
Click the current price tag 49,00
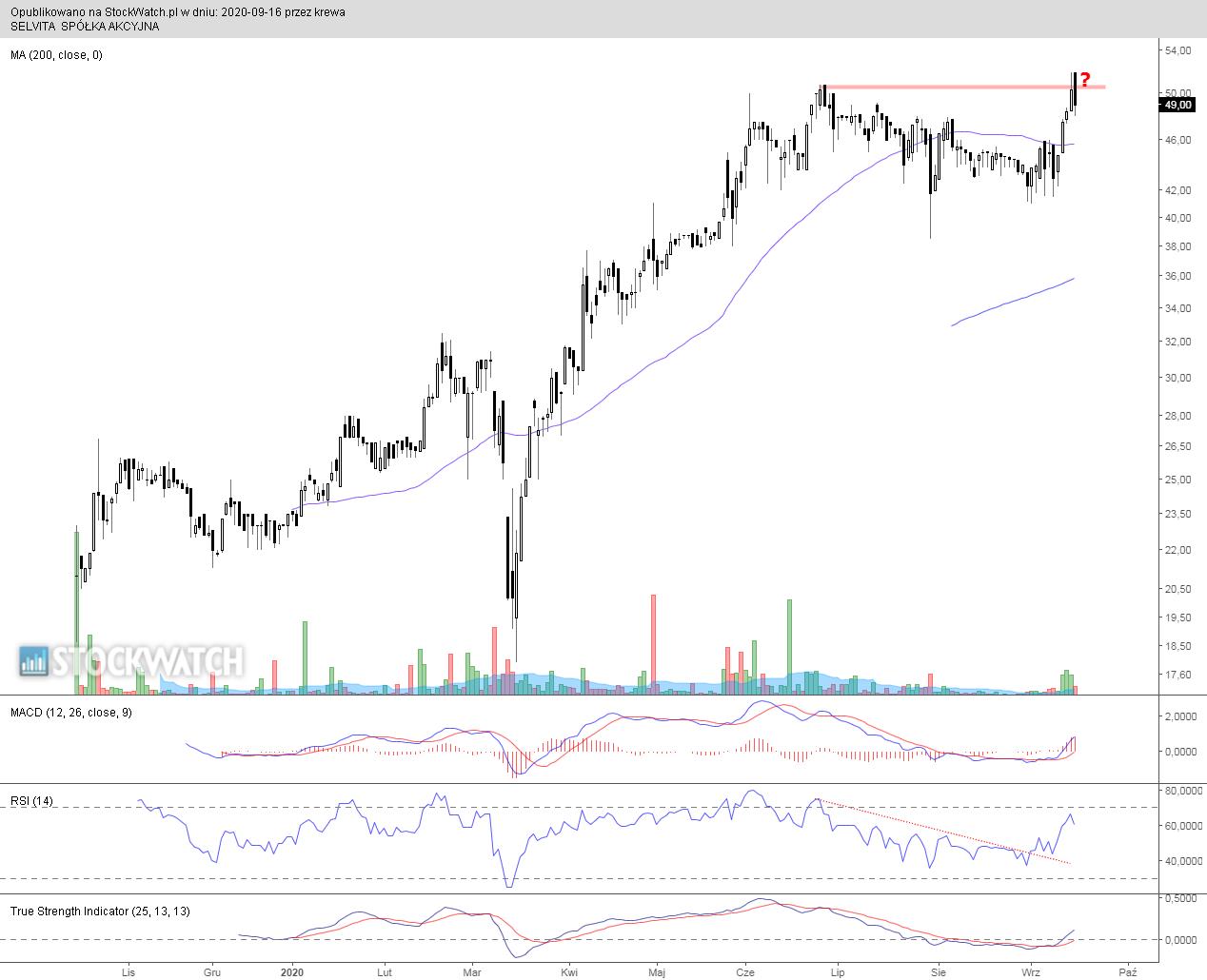click(1178, 106)
